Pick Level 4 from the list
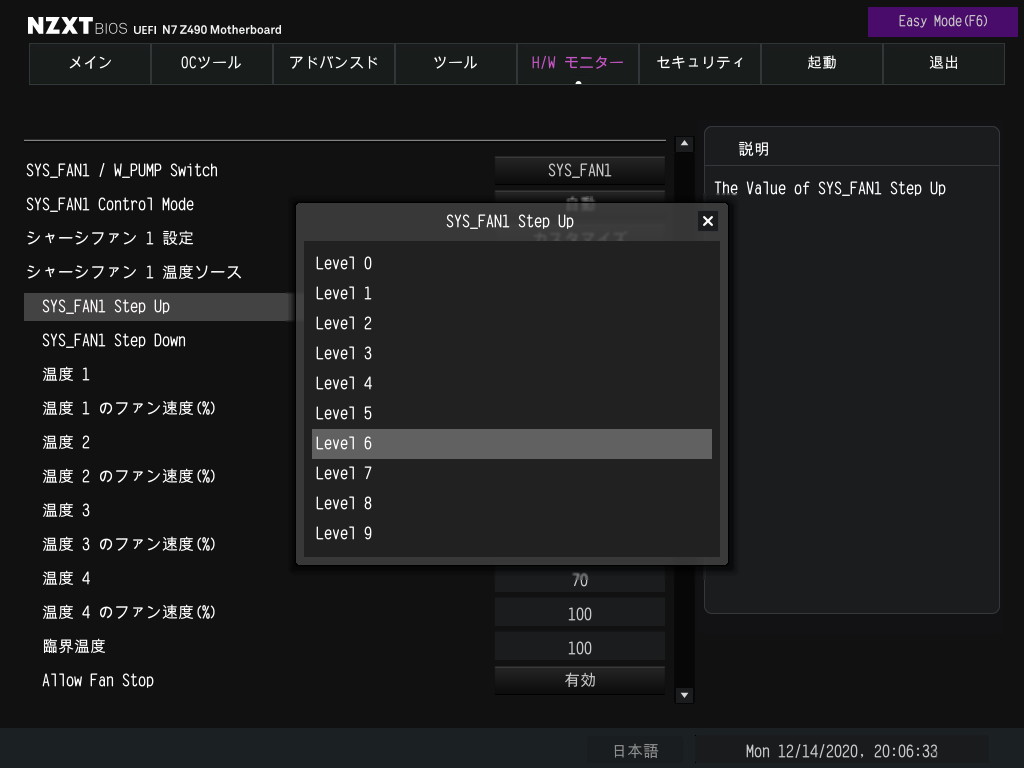This screenshot has width=1024, height=768. click(511, 384)
